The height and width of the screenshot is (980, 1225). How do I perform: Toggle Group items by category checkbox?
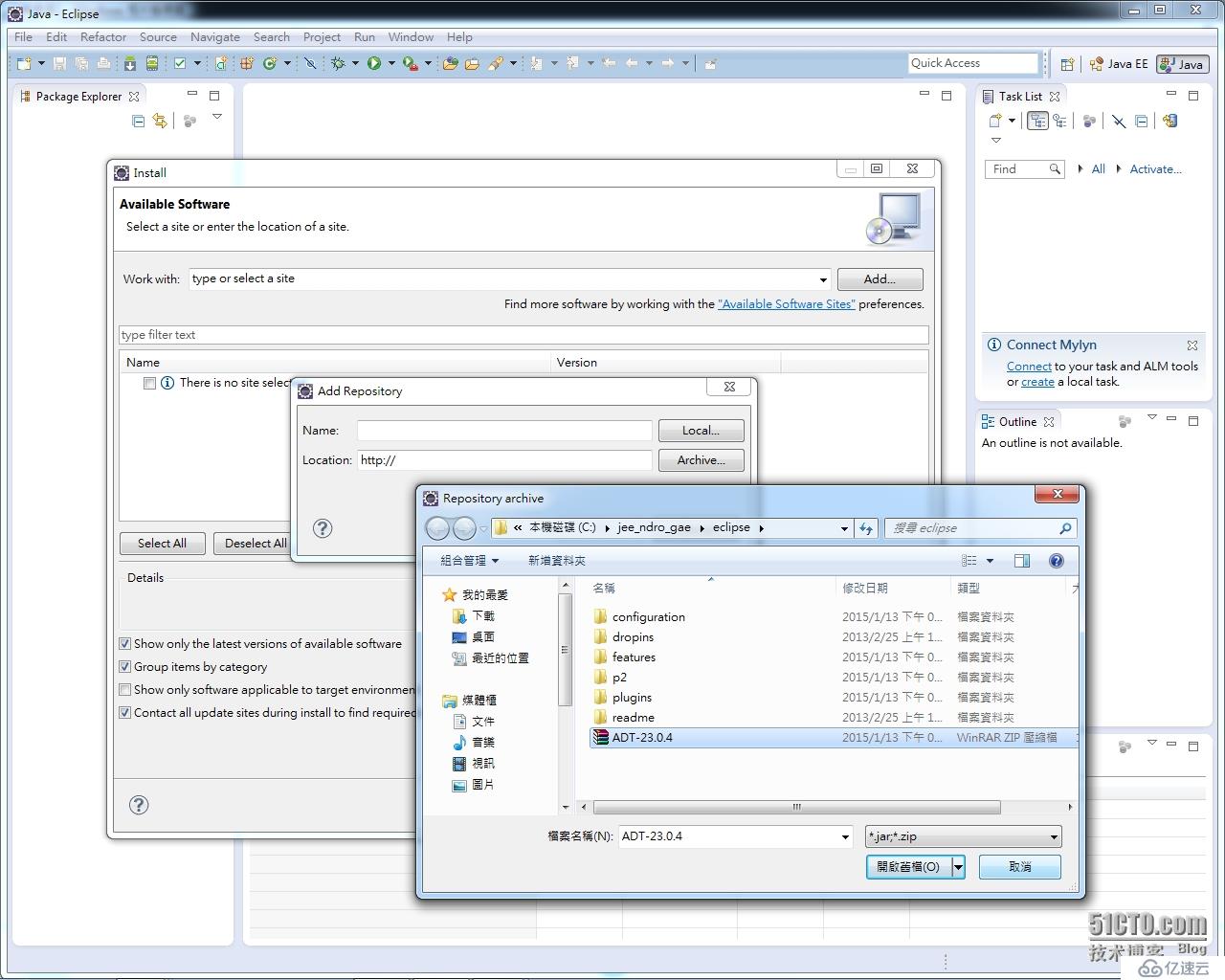coord(124,667)
